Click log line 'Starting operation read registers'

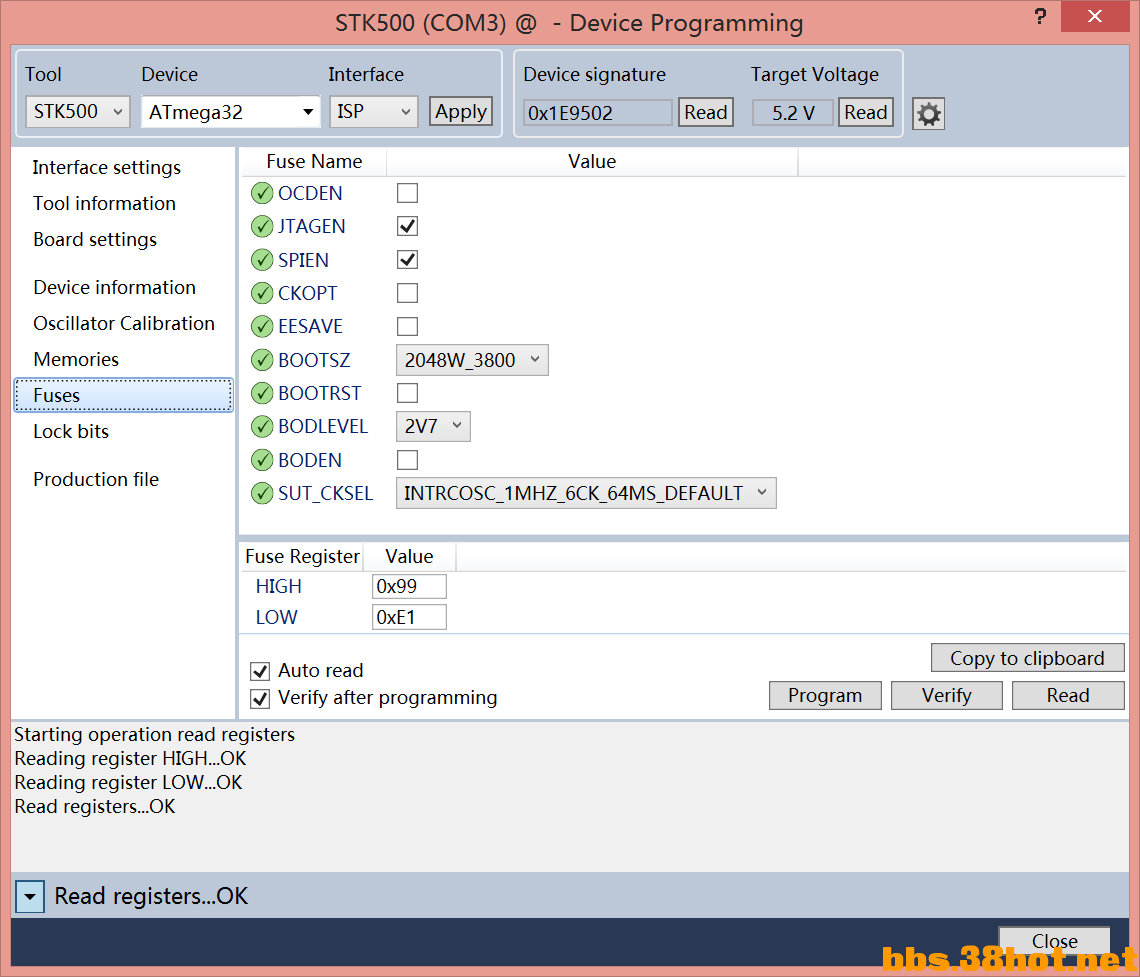(x=155, y=735)
